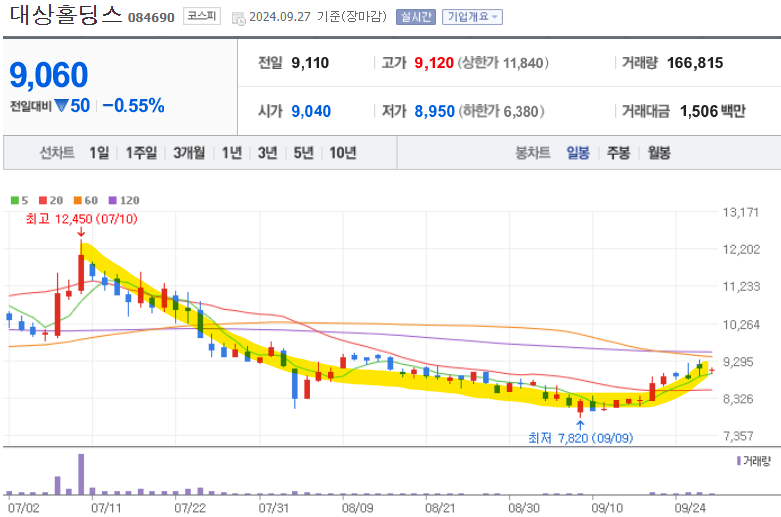Click the 저가 value 8,950
This screenshot has height=517, width=781.
[435, 111]
